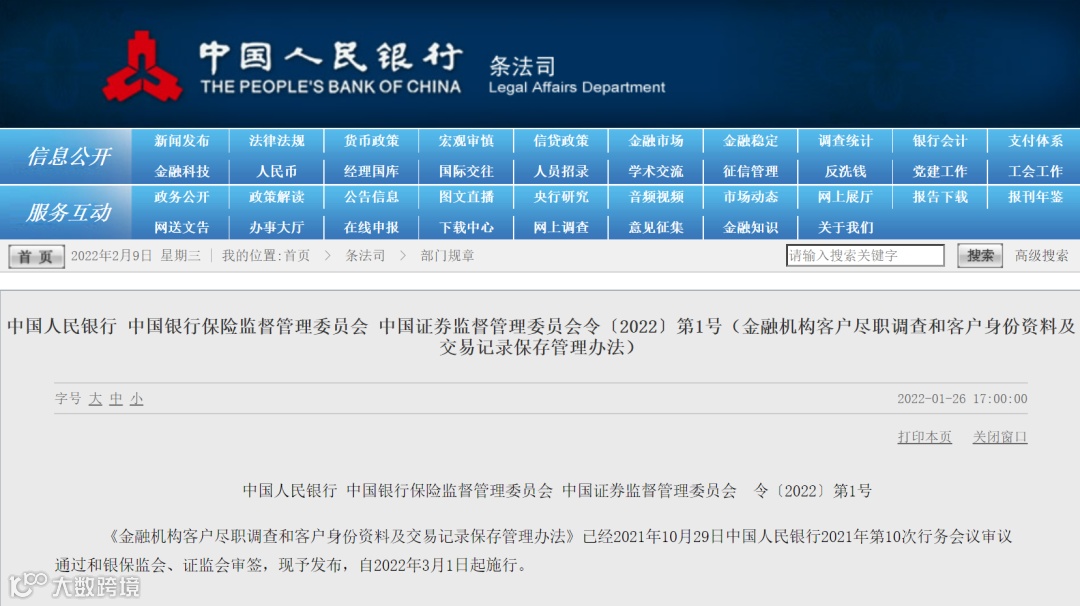Click the 2022-01-26 17:00:00 timestamp
Viewport: 1080px width, 606px height.
click(962, 399)
